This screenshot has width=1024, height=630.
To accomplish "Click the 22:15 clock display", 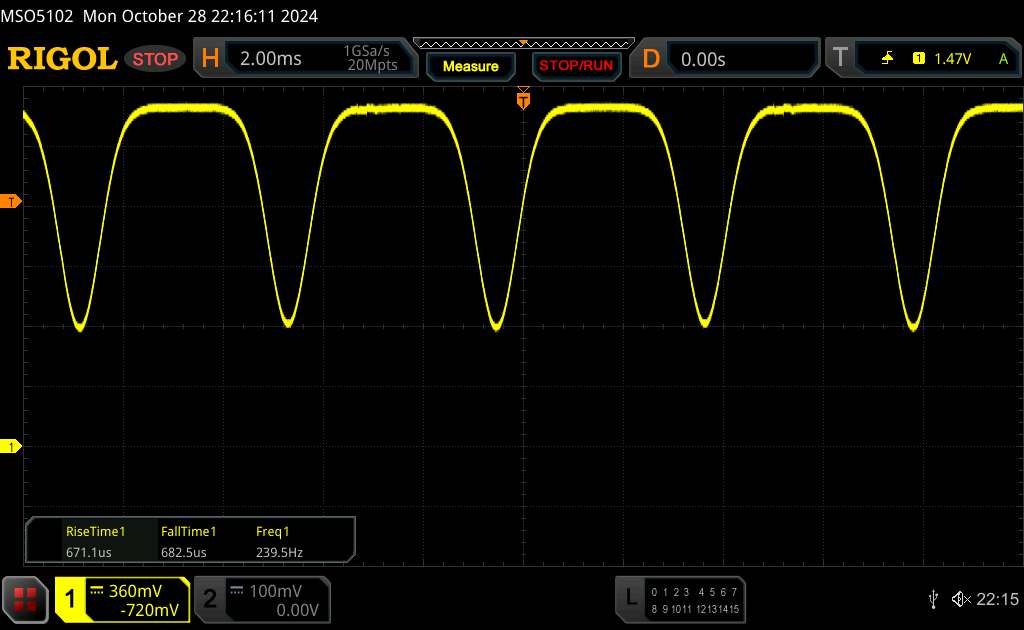I will [x=997, y=599].
